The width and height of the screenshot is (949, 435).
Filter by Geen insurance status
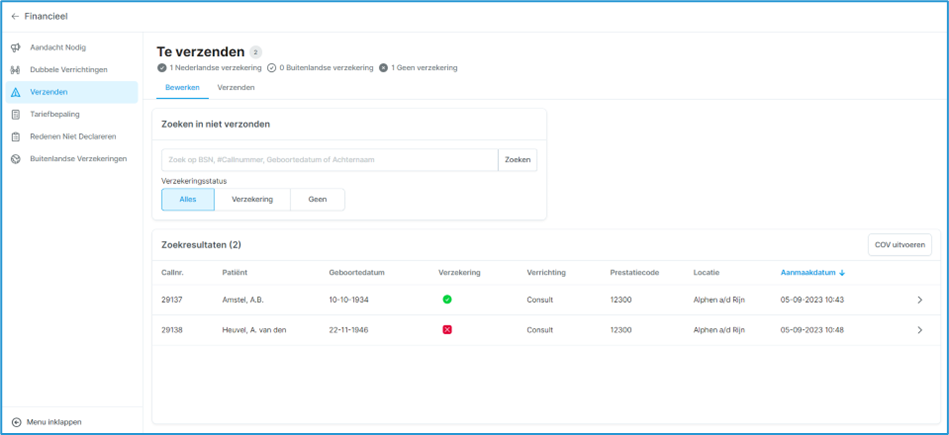(317, 199)
